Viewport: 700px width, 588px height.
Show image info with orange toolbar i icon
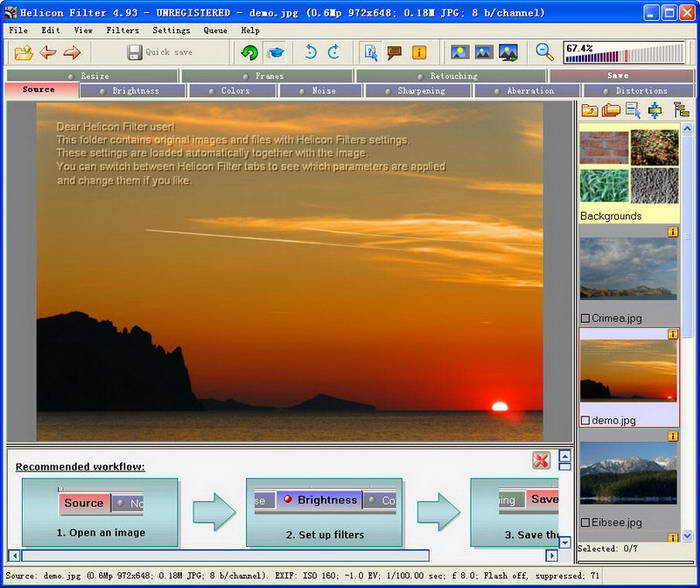(418, 53)
